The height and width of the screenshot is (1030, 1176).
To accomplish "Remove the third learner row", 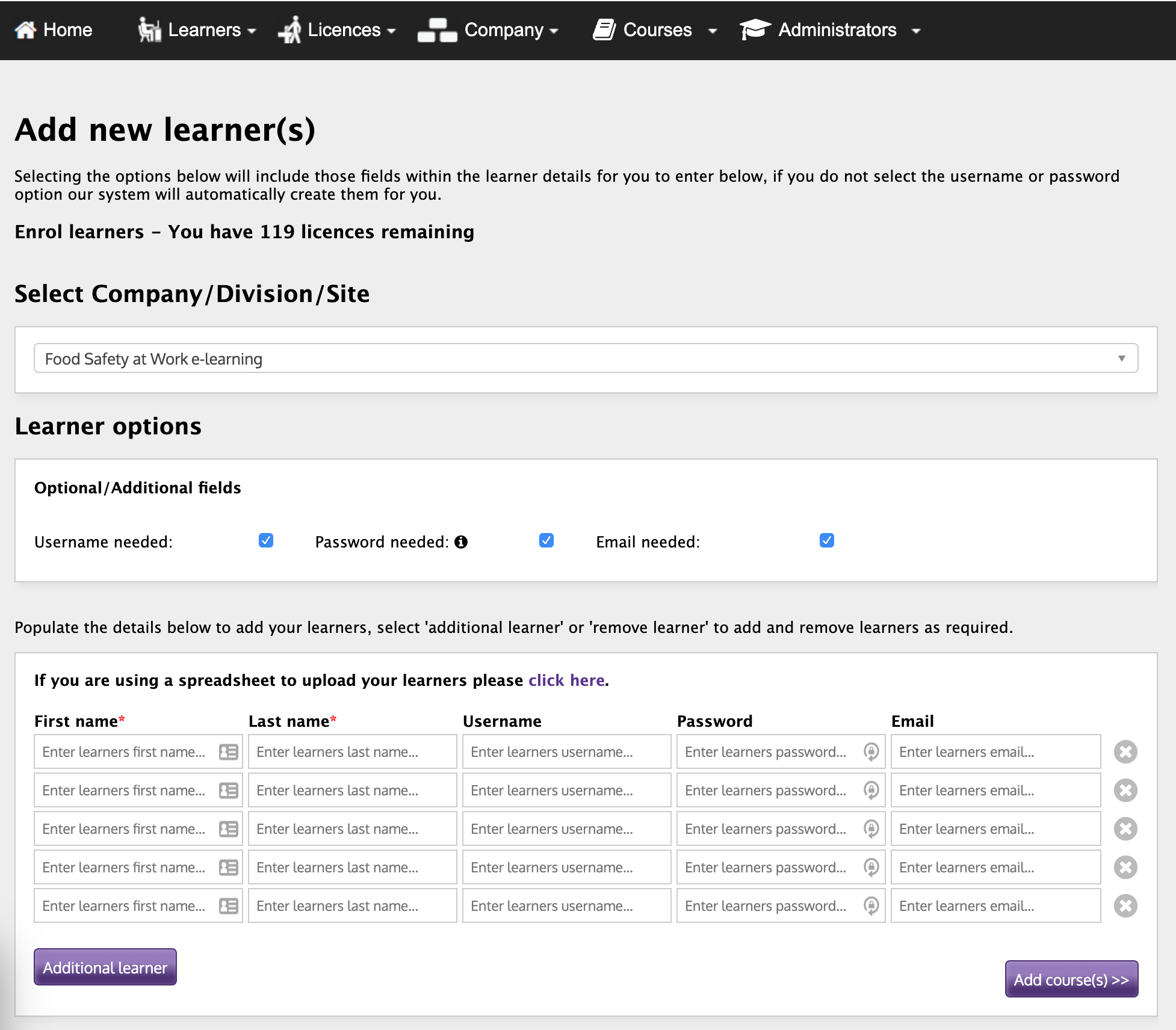I will (1125, 829).
